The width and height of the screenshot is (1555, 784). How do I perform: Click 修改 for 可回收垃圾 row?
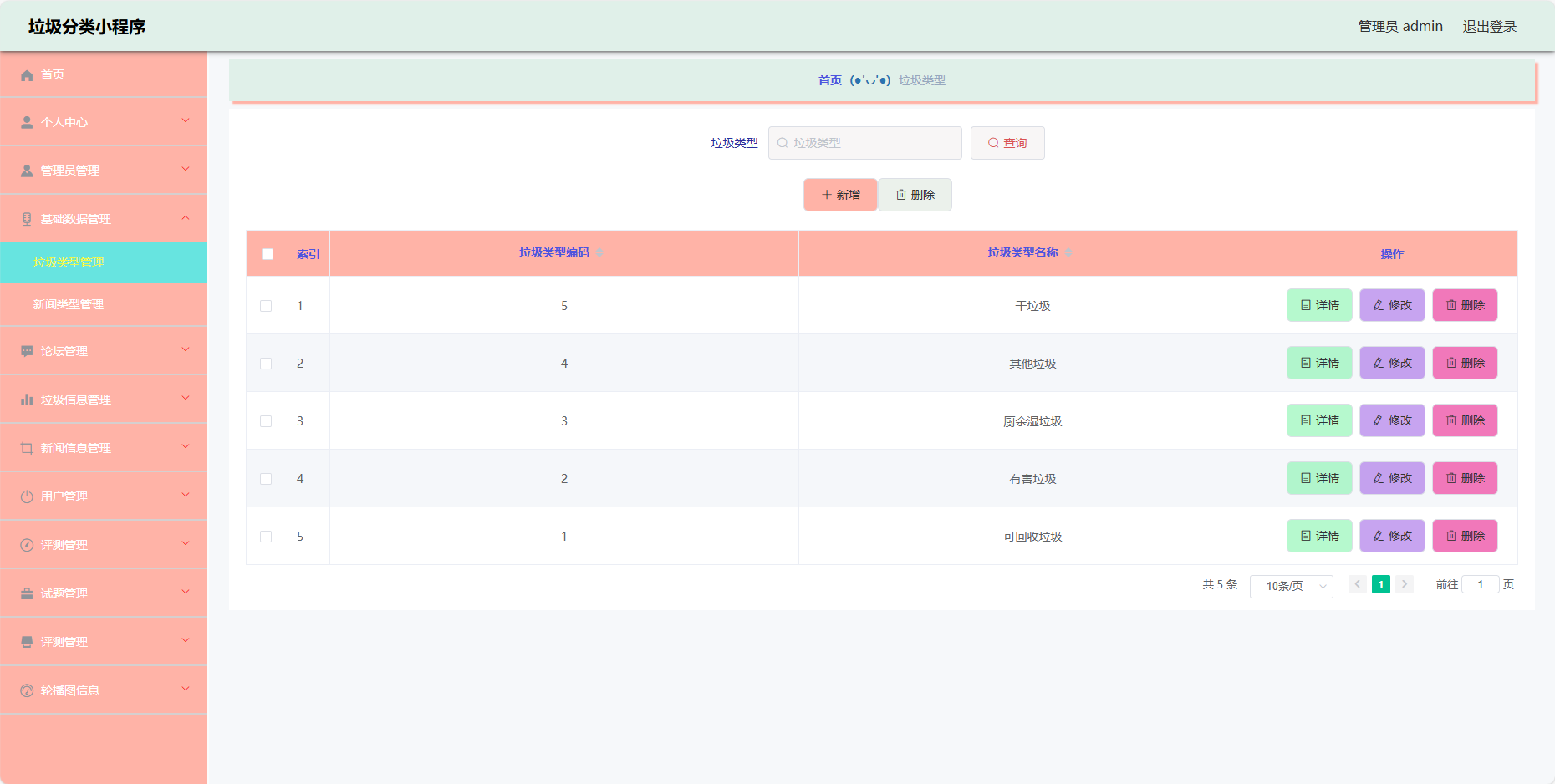point(1392,536)
